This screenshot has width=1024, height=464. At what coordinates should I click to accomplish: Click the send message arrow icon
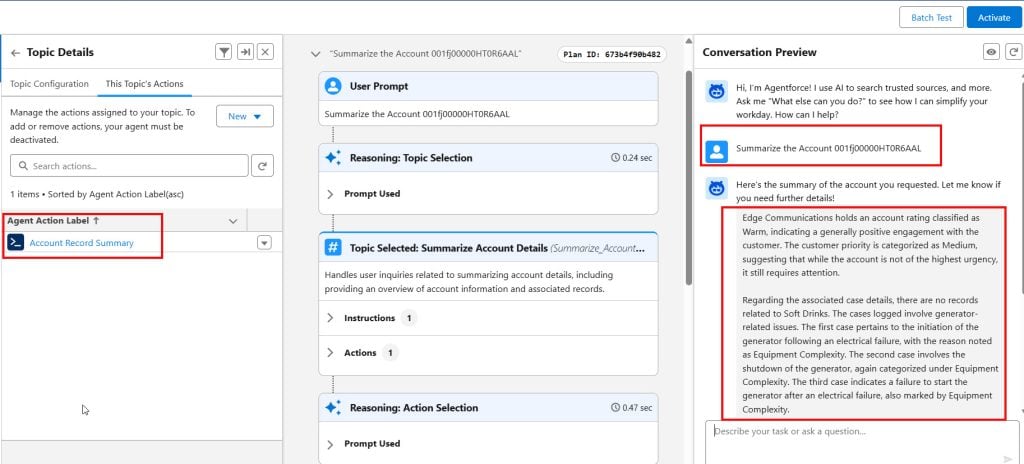1008,459
